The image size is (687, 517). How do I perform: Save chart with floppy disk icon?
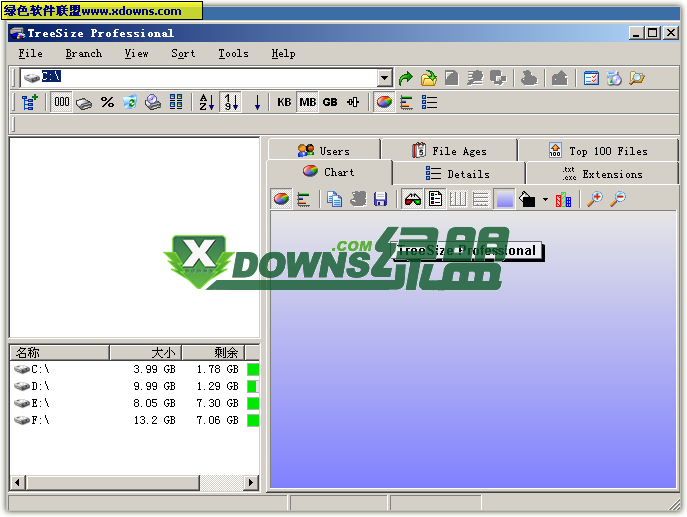(380, 199)
